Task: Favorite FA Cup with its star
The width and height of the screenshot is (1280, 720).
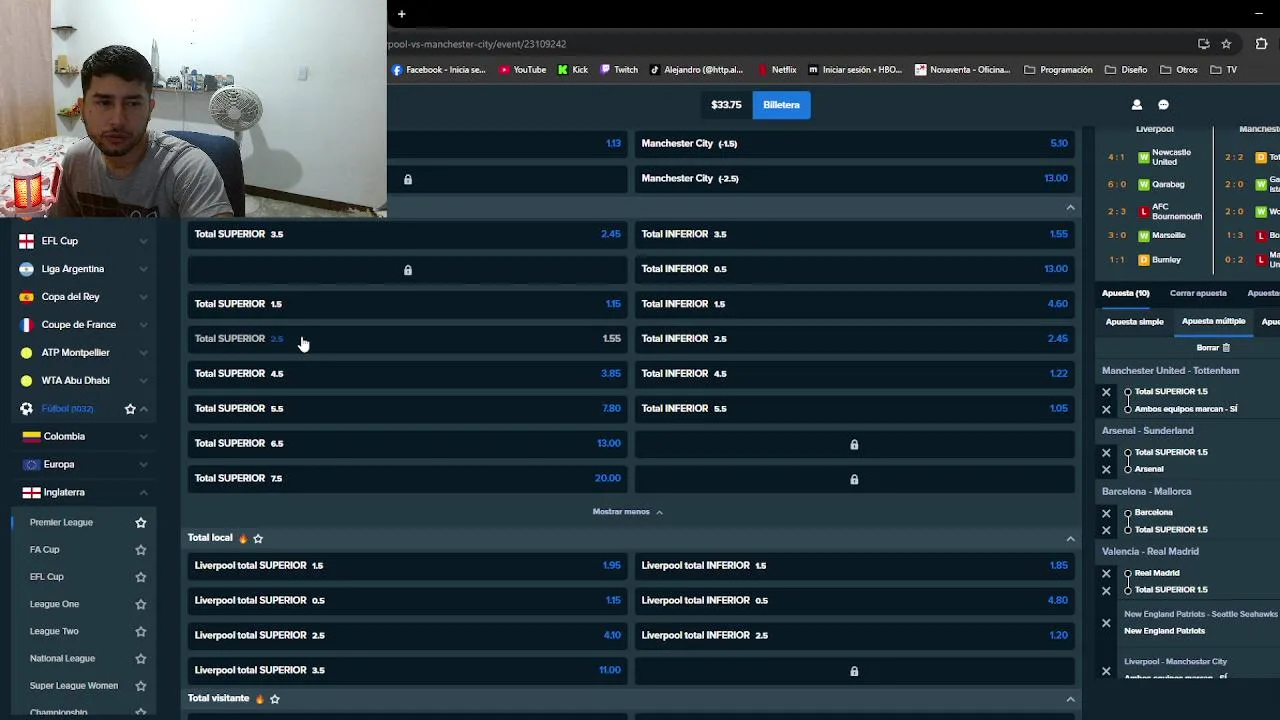Action: coord(141,549)
